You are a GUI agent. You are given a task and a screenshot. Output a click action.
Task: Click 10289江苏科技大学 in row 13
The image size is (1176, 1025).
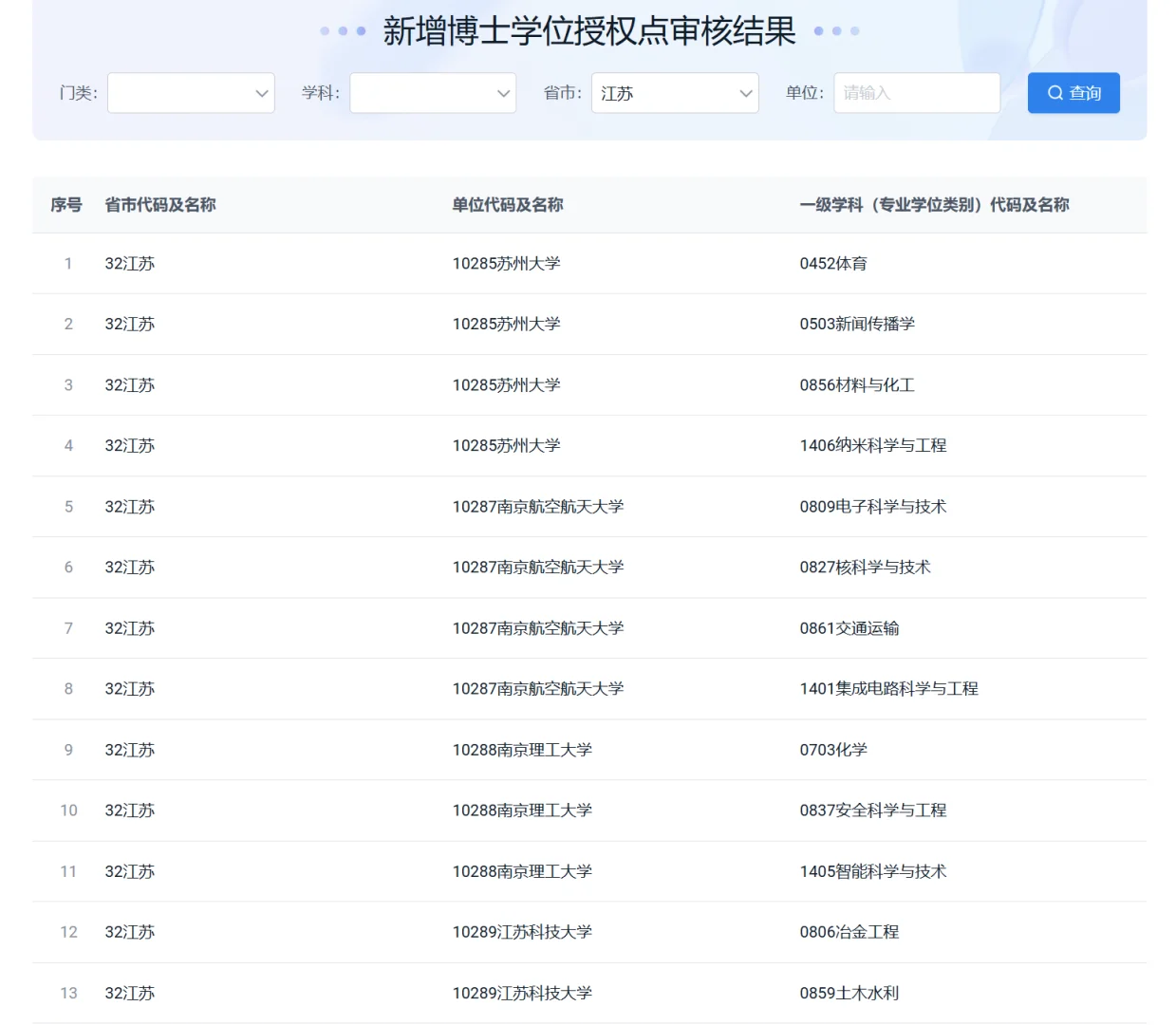522,993
